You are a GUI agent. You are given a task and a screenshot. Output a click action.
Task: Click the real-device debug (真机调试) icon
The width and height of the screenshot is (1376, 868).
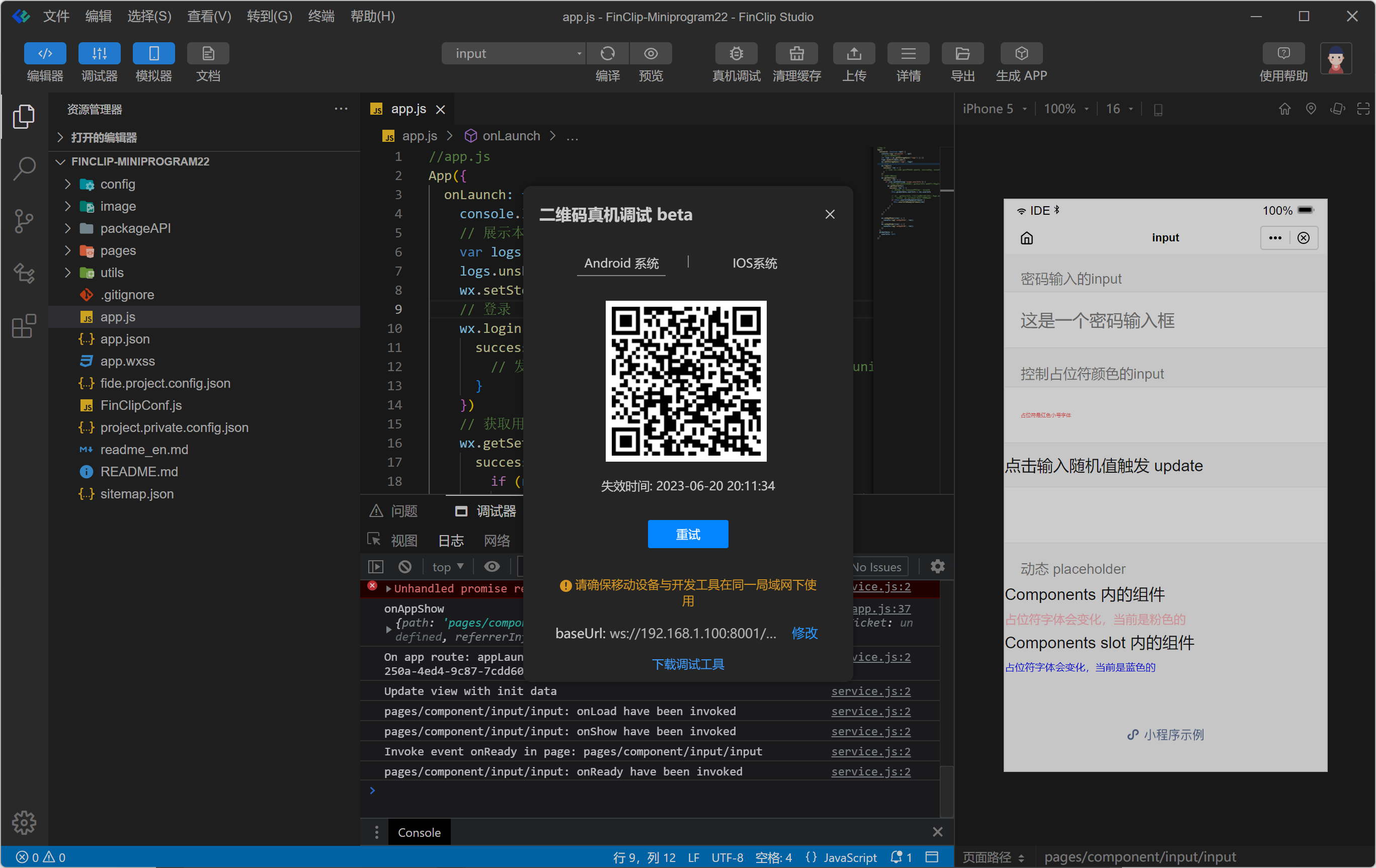pyautogui.click(x=736, y=54)
